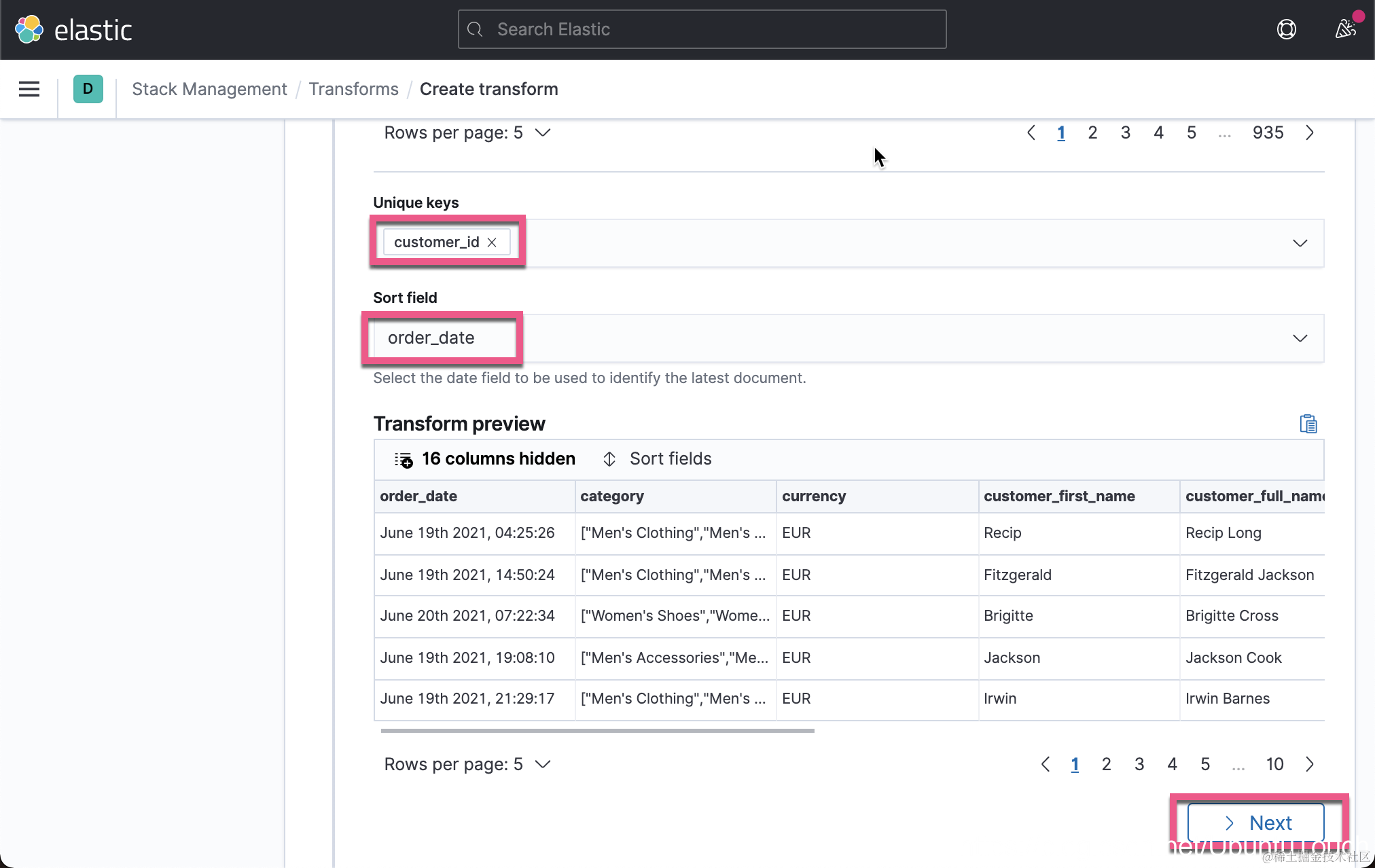Copy transform preview to clipboard
The width and height of the screenshot is (1375, 868).
[1308, 424]
